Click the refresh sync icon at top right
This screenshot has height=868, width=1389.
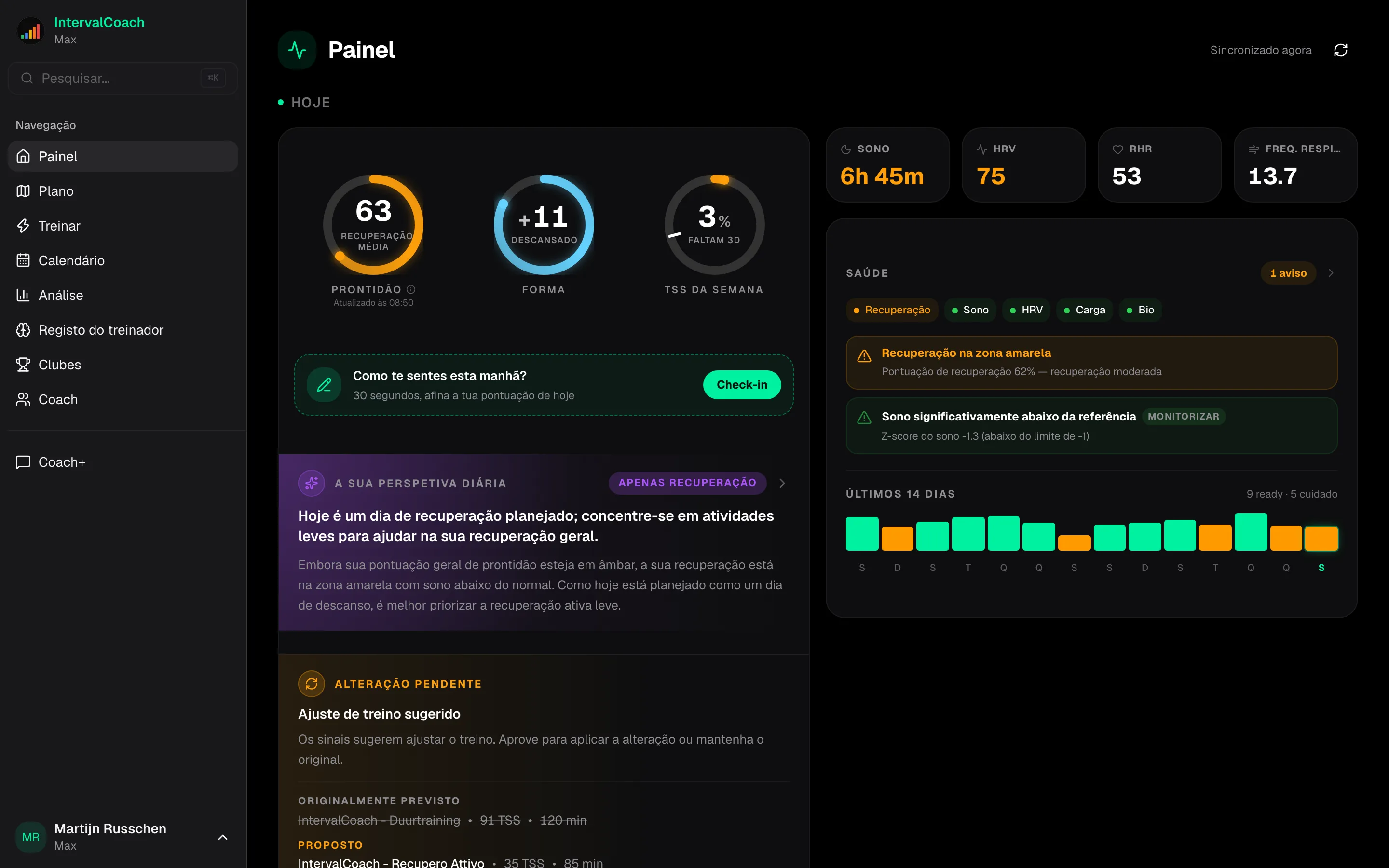click(x=1340, y=51)
